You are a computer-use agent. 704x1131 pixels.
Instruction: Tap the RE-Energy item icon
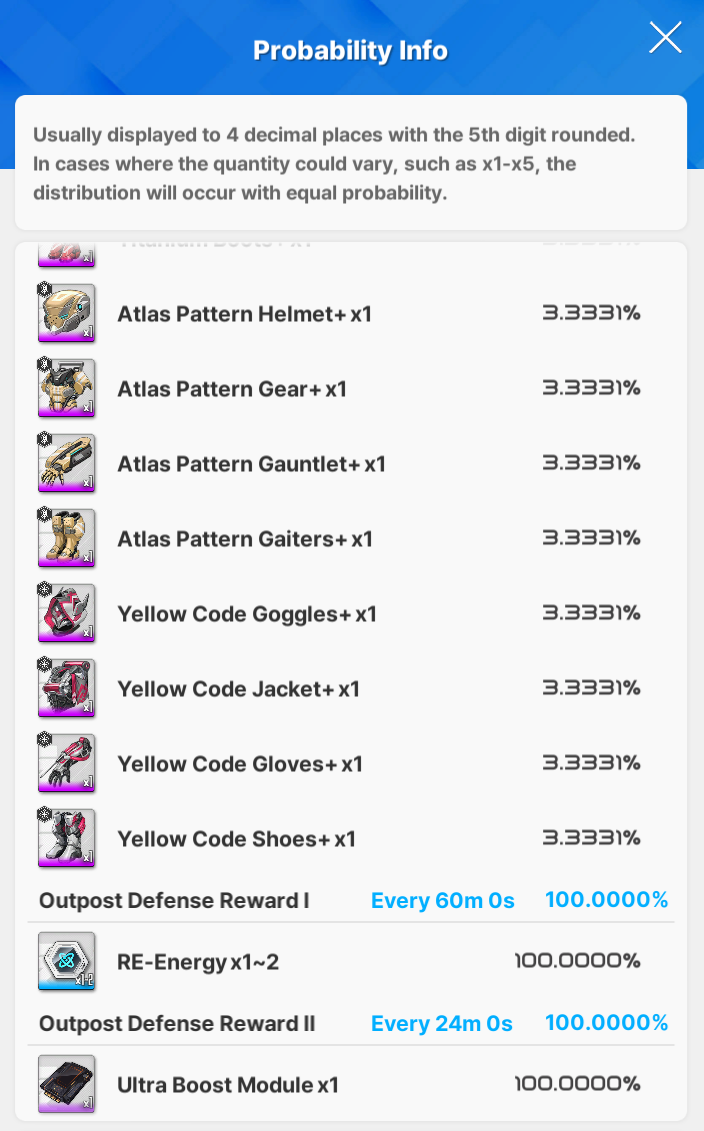coord(67,961)
